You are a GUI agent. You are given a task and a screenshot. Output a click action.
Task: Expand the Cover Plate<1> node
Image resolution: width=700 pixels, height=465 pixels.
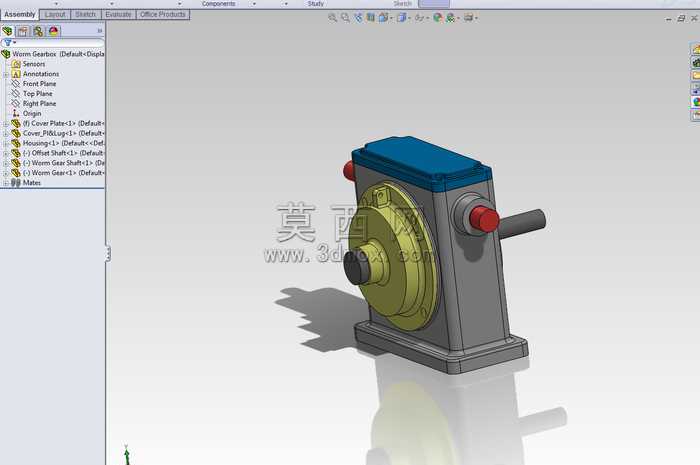tap(6, 124)
